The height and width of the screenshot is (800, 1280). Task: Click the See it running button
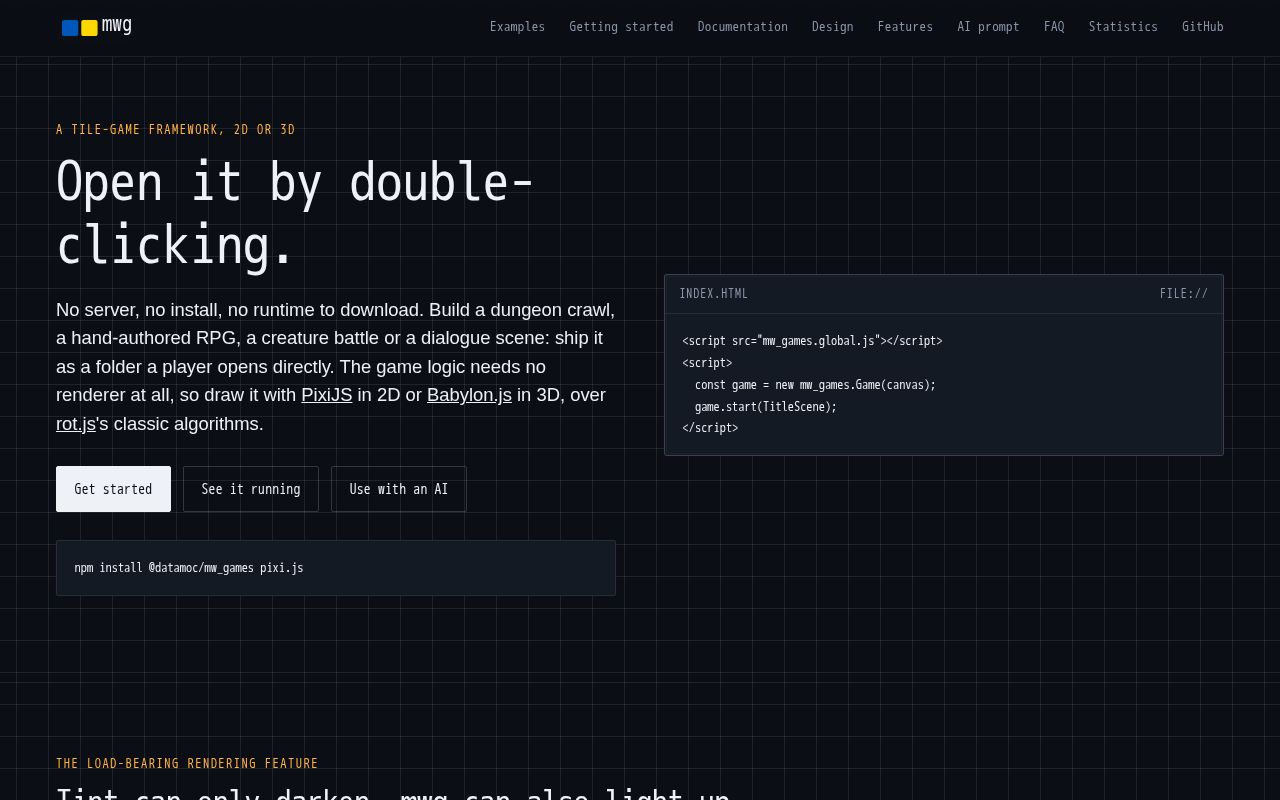(x=251, y=489)
